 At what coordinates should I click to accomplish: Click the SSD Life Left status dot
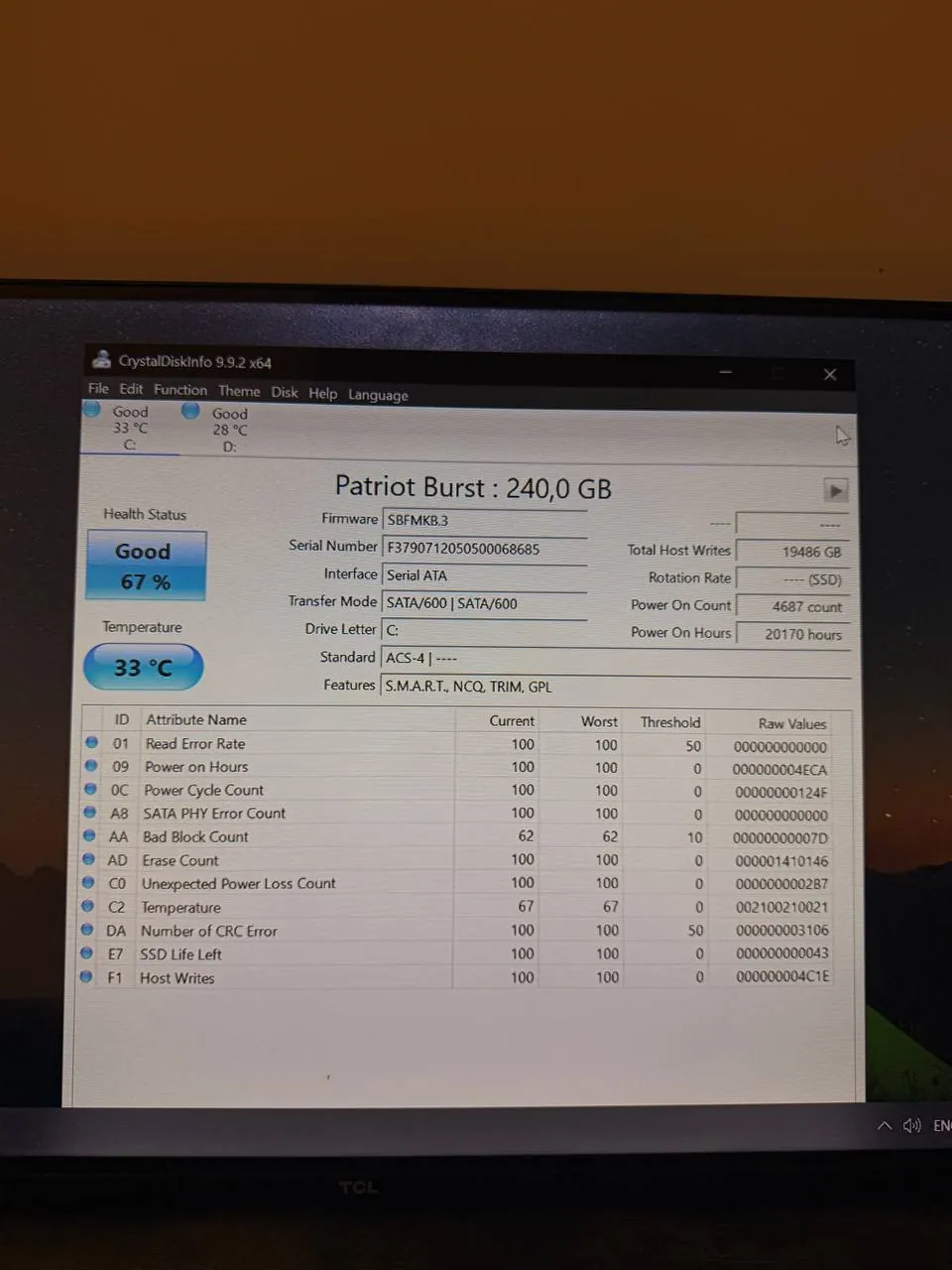point(86,952)
